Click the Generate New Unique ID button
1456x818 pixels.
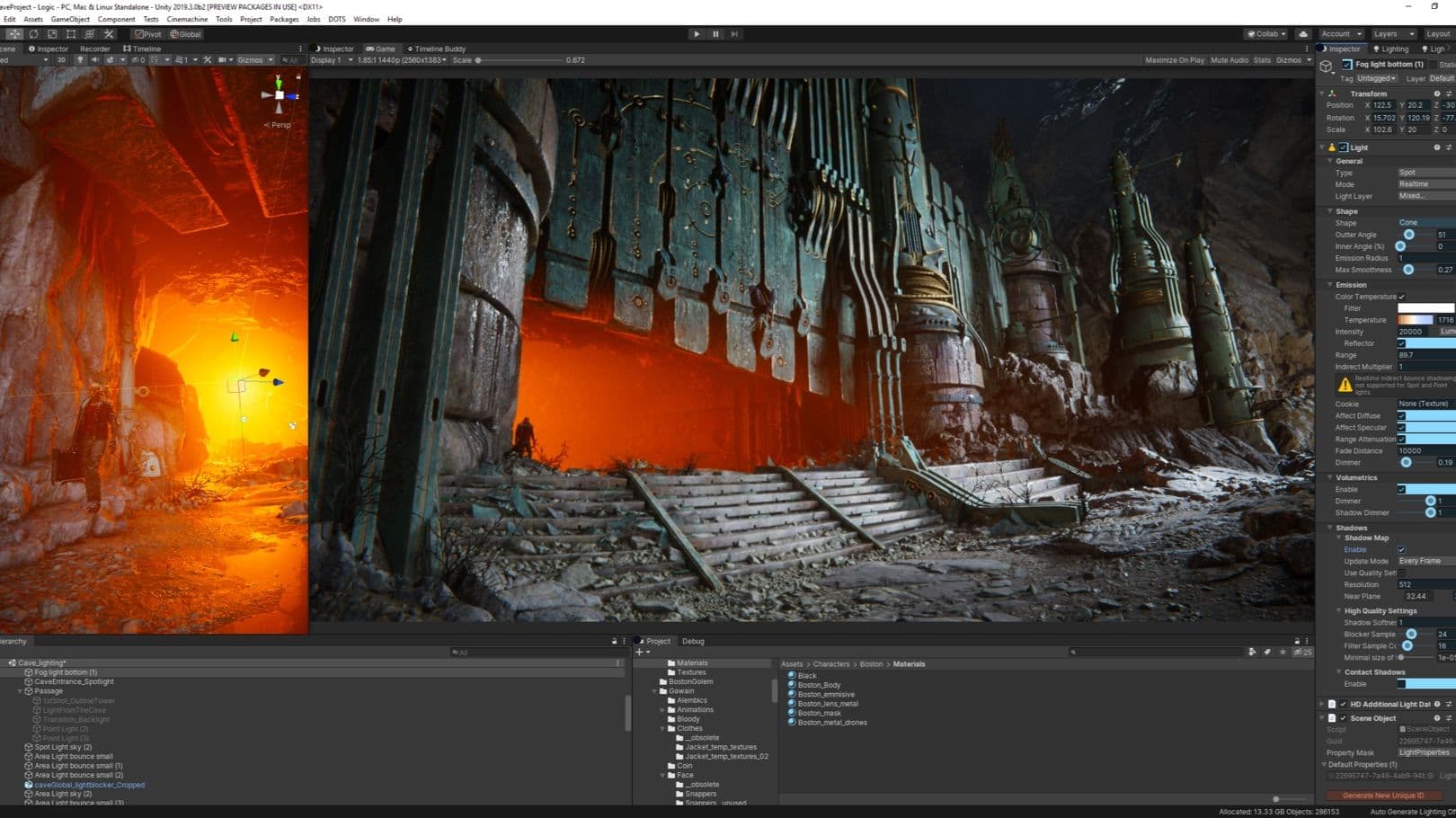1383,796
